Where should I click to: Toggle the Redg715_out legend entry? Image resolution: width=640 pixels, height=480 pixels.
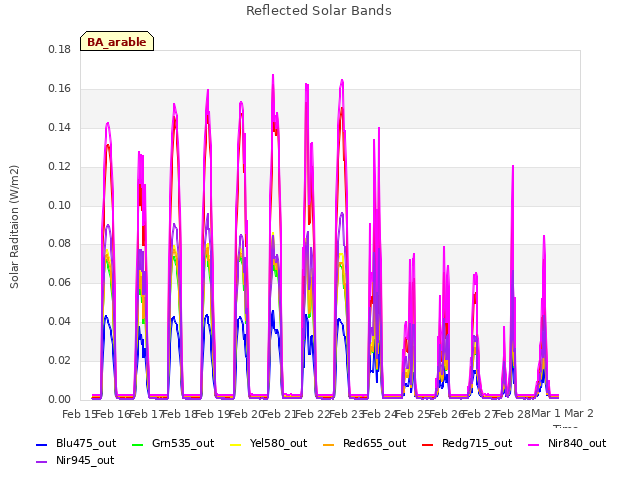tap(467, 443)
